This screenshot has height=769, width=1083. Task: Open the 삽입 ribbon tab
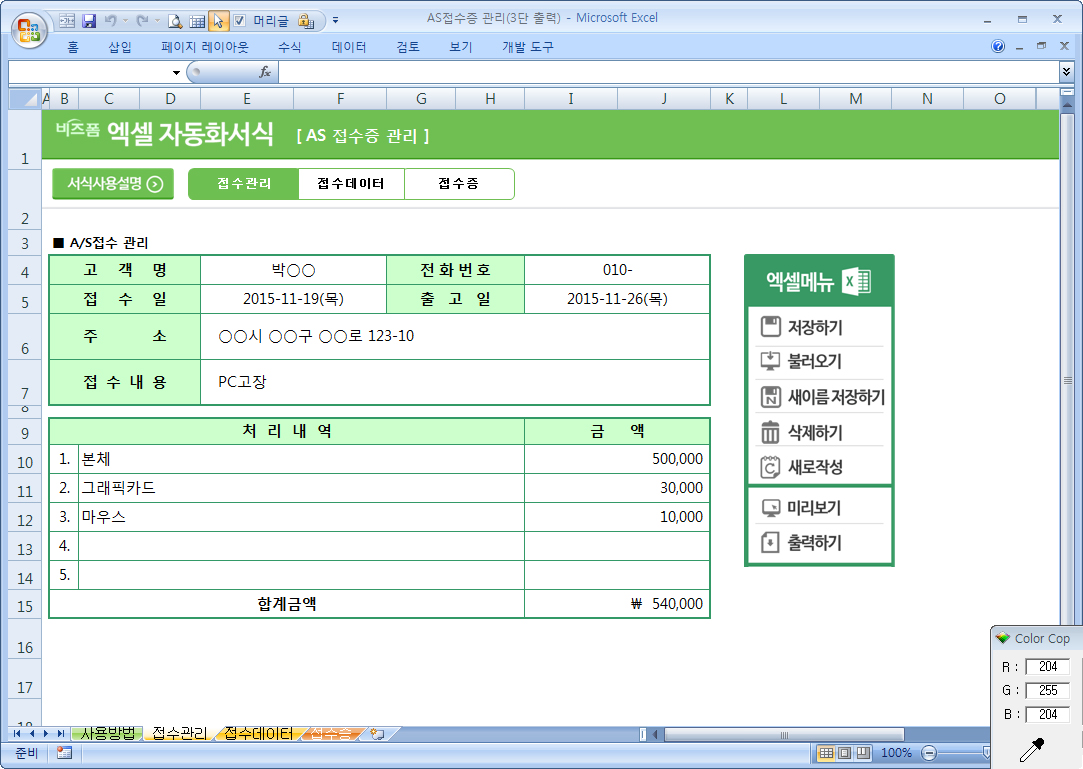pyautogui.click(x=119, y=47)
